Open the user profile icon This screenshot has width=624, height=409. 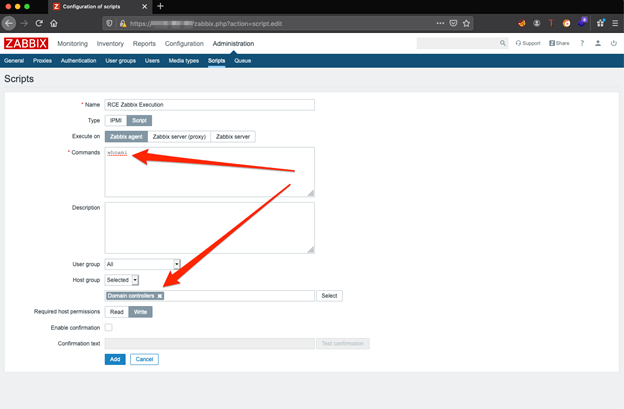point(598,43)
